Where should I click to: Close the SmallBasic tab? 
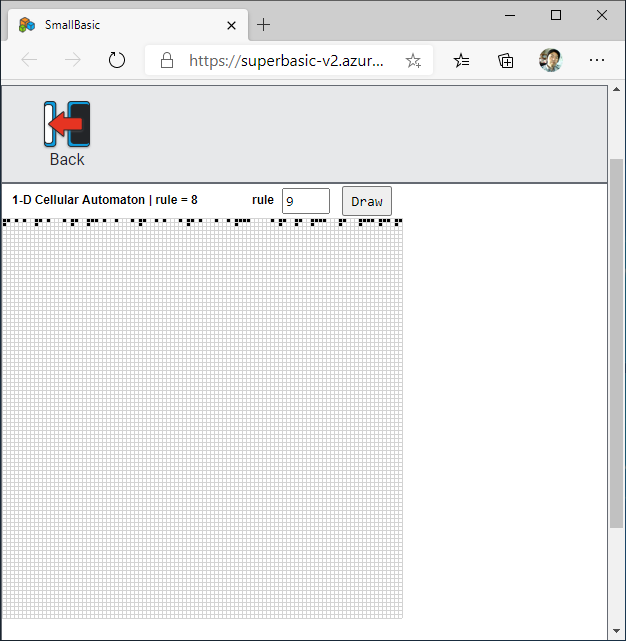pyautogui.click(x=231, y=25)
